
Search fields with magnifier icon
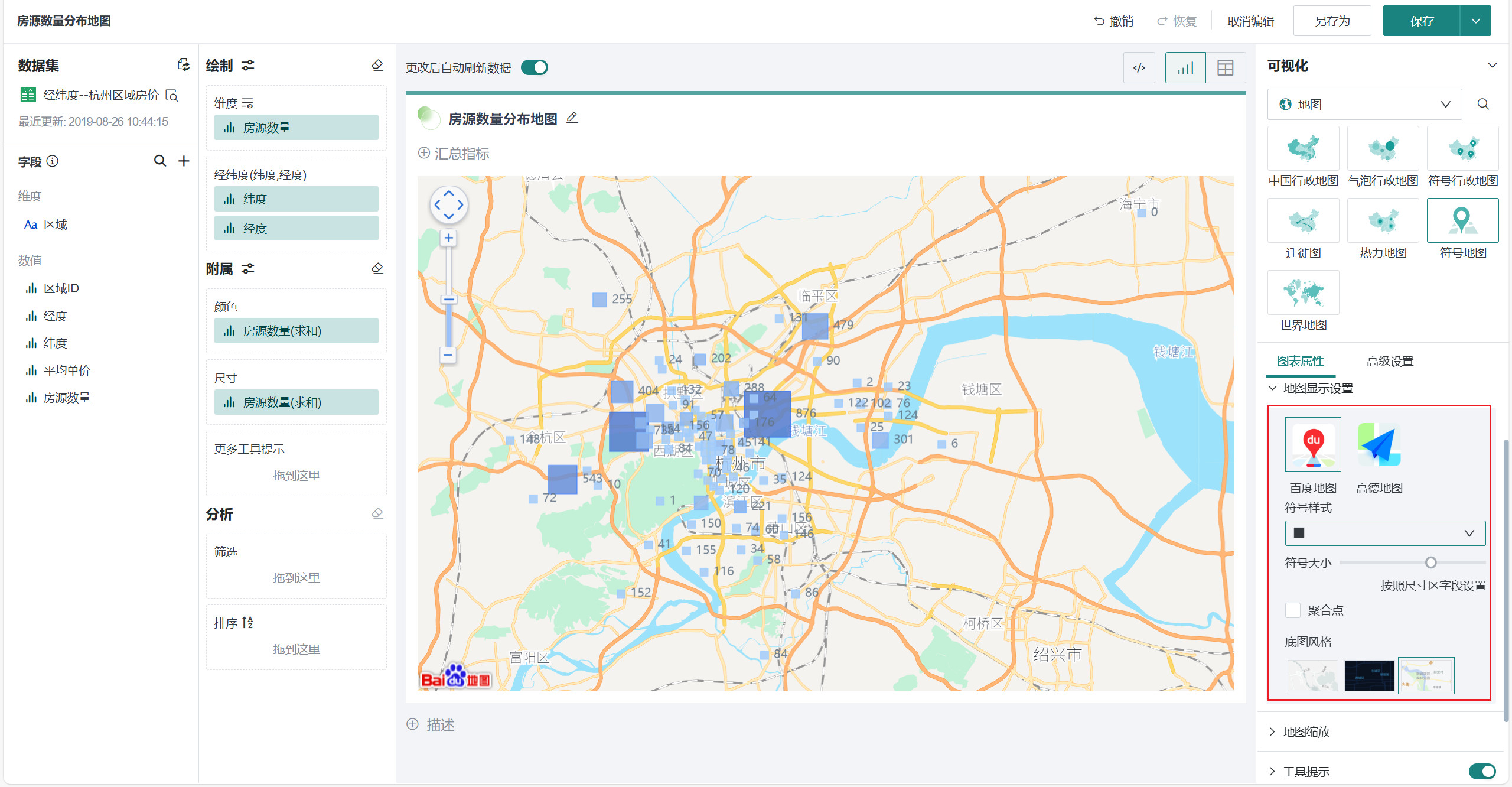click(x=159, y=161)
